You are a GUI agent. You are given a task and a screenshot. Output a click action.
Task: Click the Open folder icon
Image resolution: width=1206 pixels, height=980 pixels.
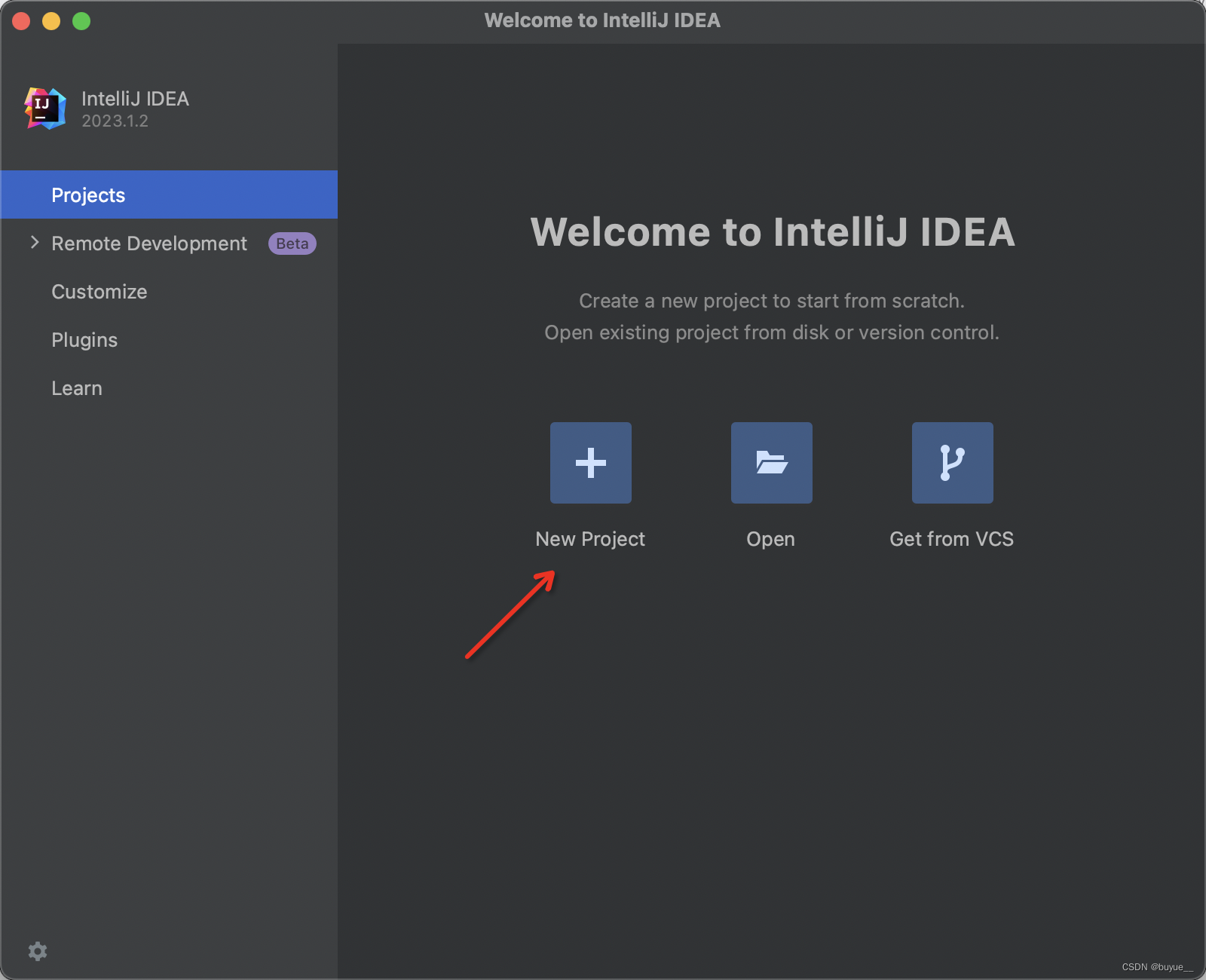pos(772,463)
